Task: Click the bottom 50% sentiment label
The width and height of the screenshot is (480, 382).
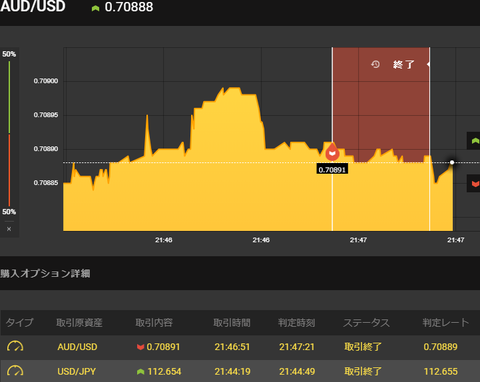Action: 9,212
